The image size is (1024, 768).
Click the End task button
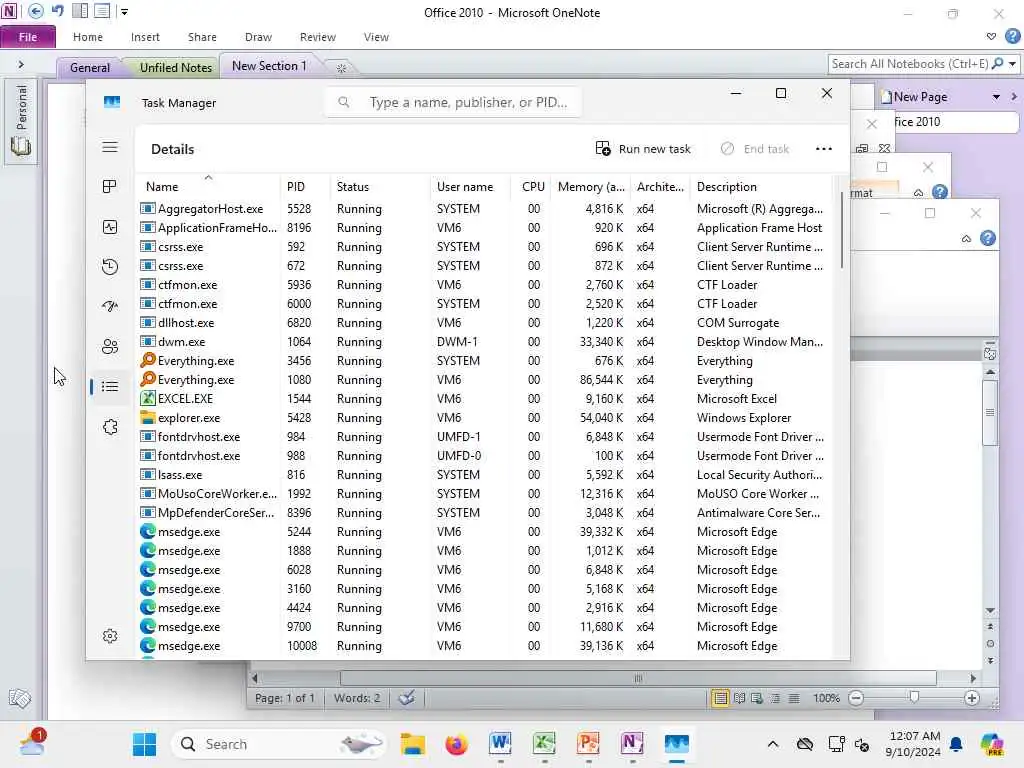(755, 149)
